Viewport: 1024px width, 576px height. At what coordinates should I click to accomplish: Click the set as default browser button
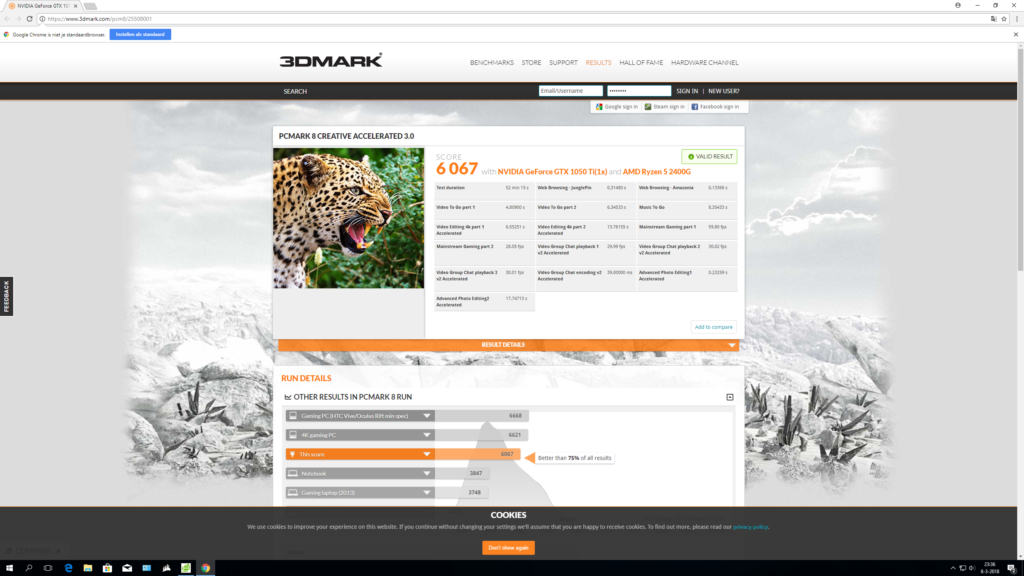[x=140, y=35]
